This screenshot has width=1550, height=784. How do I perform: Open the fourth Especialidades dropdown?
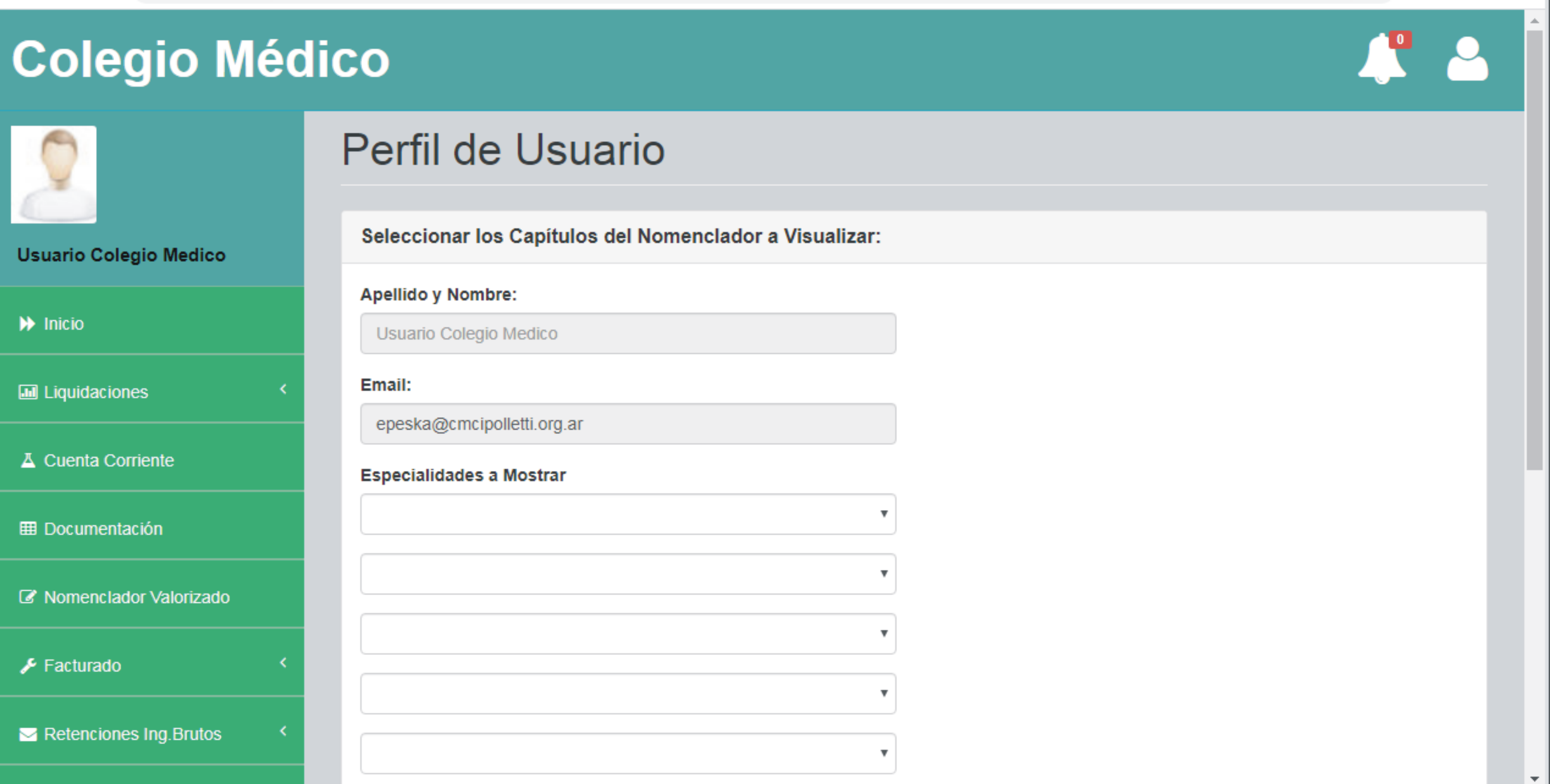[x=628, y=693]
